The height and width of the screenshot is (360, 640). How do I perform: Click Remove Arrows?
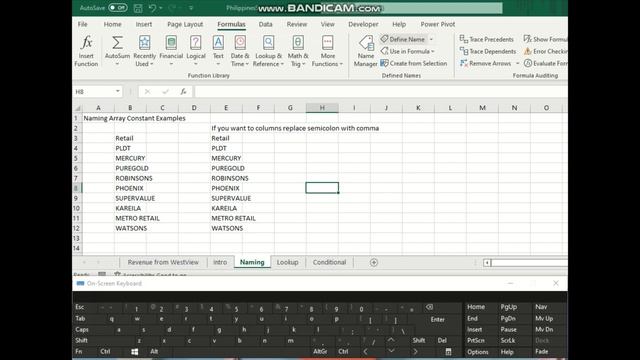click(485, 63)
